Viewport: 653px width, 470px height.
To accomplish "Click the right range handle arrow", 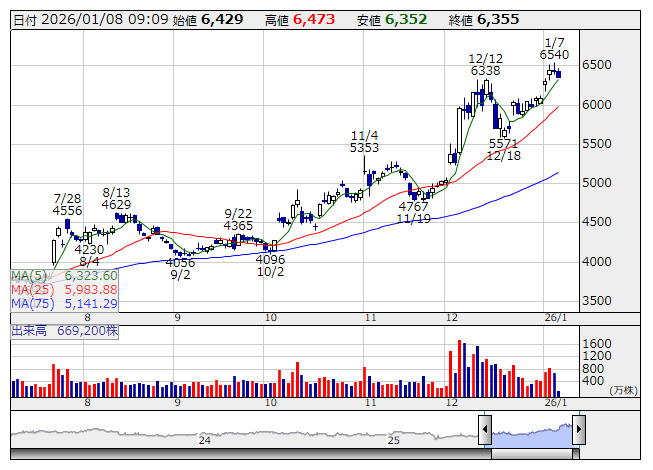I will [578, 431].
